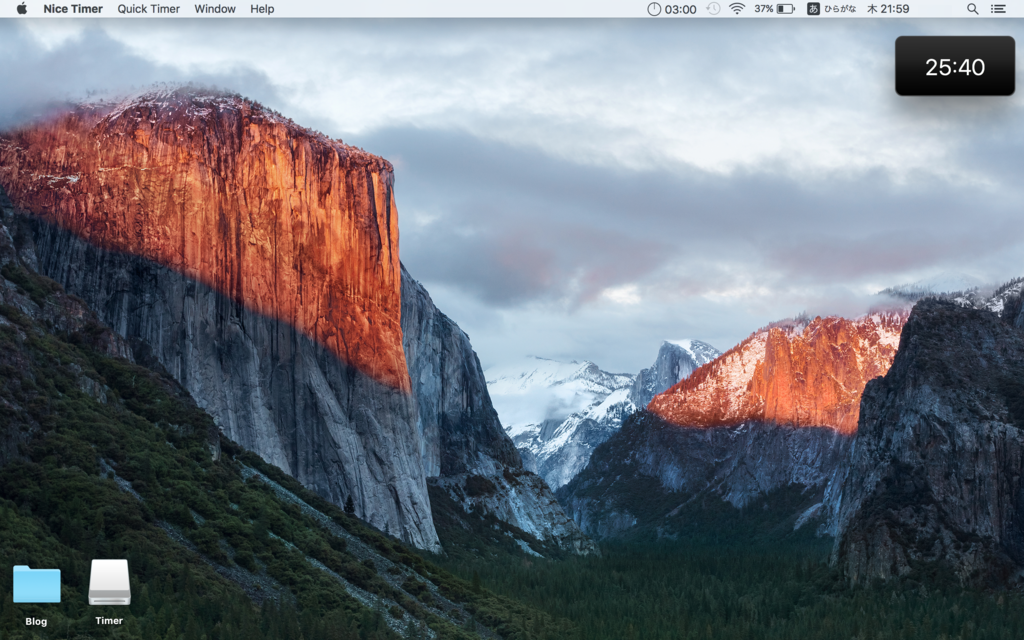1024x640 pixels.
Task: Open the Wi-Fi status menu
Action: click(x=737, y=8)
